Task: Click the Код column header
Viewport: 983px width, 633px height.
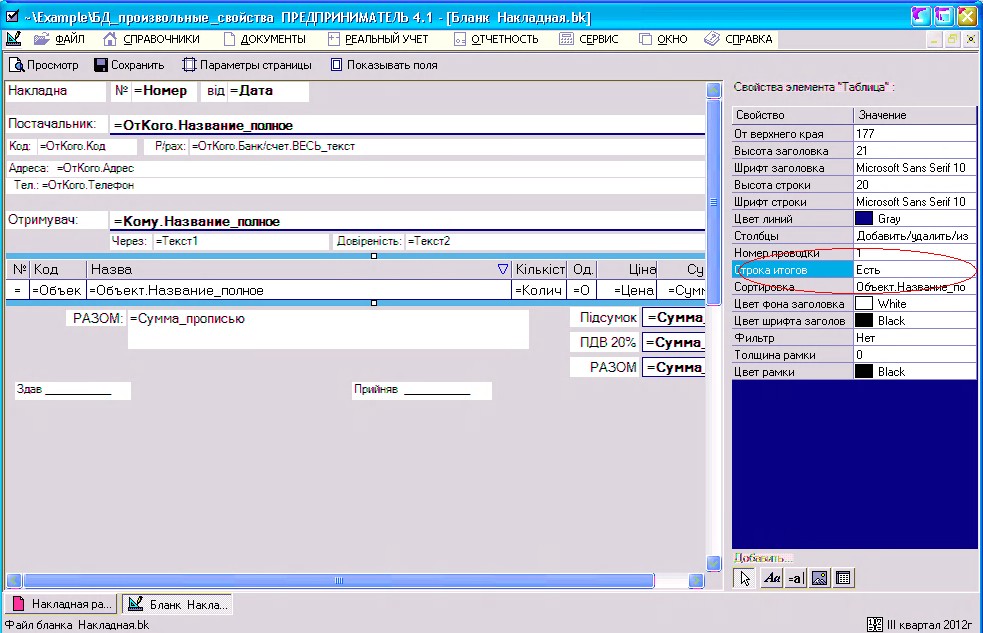Action: pyautogui.click(x=58, y=269)
